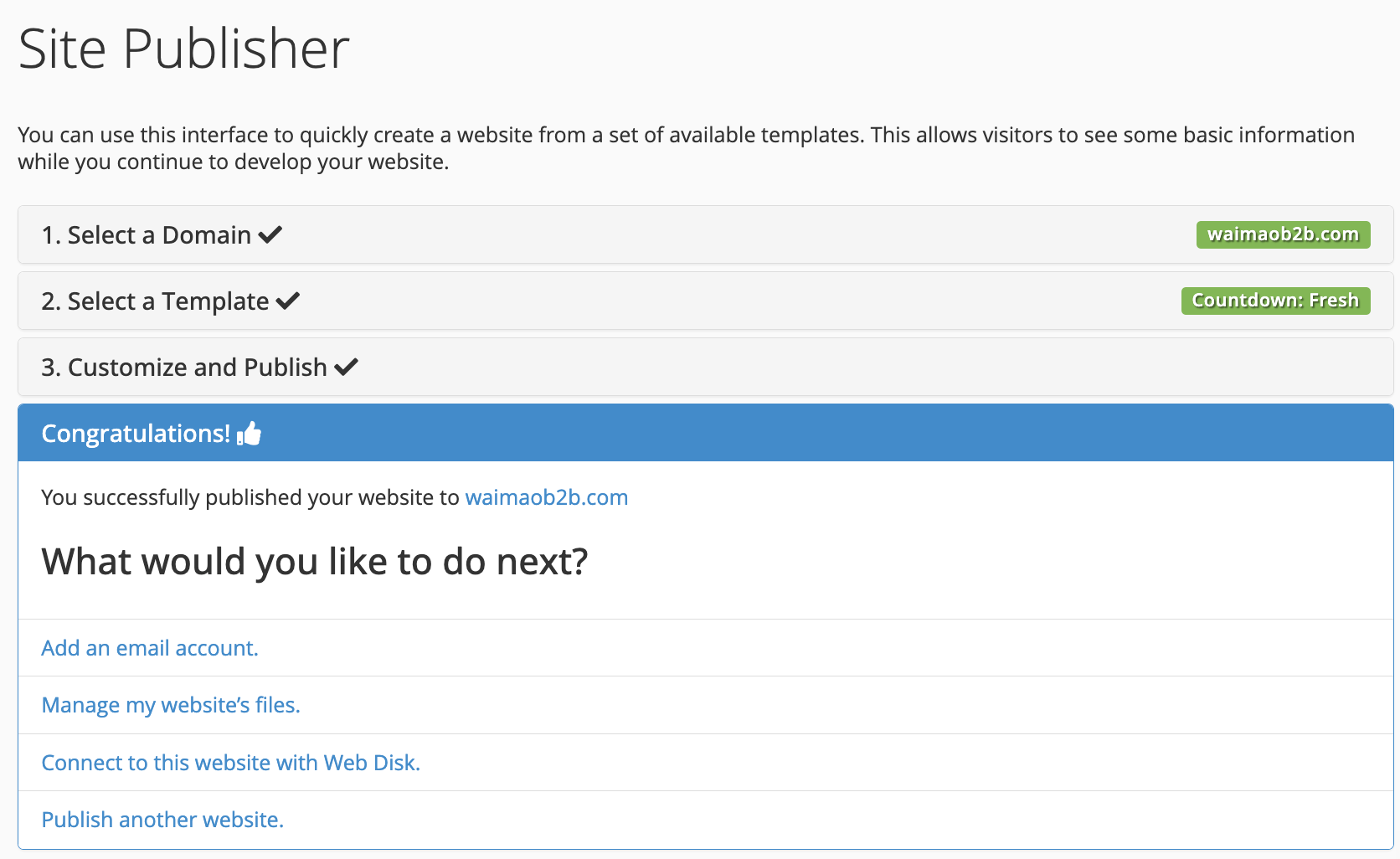Click the green waimaob2b.com domain badge
Viewport: 1400px width, 859px height.
1283,234
